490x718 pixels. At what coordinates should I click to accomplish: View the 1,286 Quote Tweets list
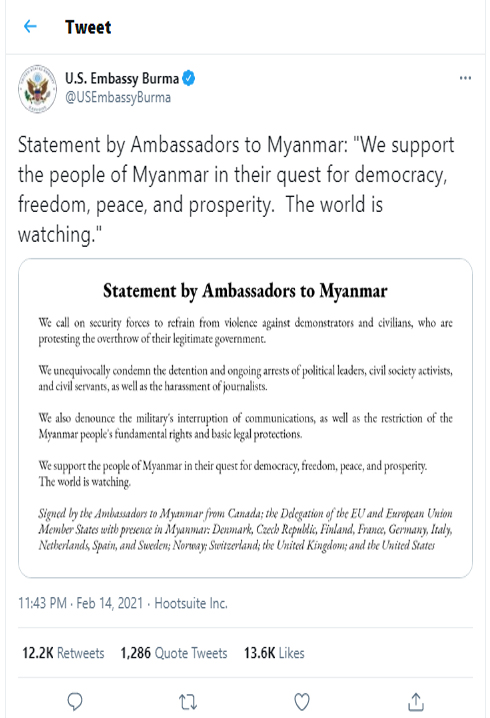[x=174, y=653]
